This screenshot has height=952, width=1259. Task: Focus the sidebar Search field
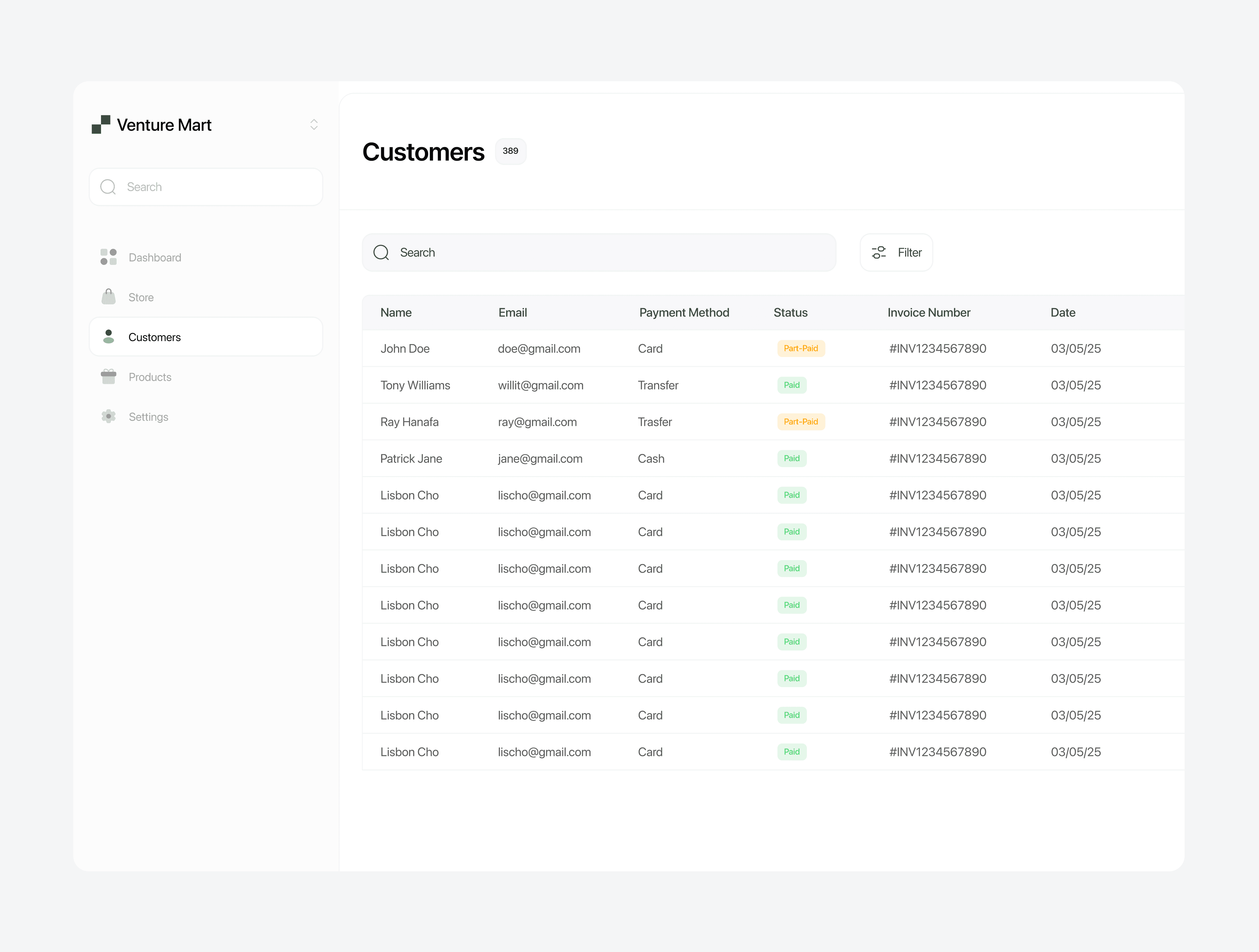pyautogui.click(x=216, y=187)
